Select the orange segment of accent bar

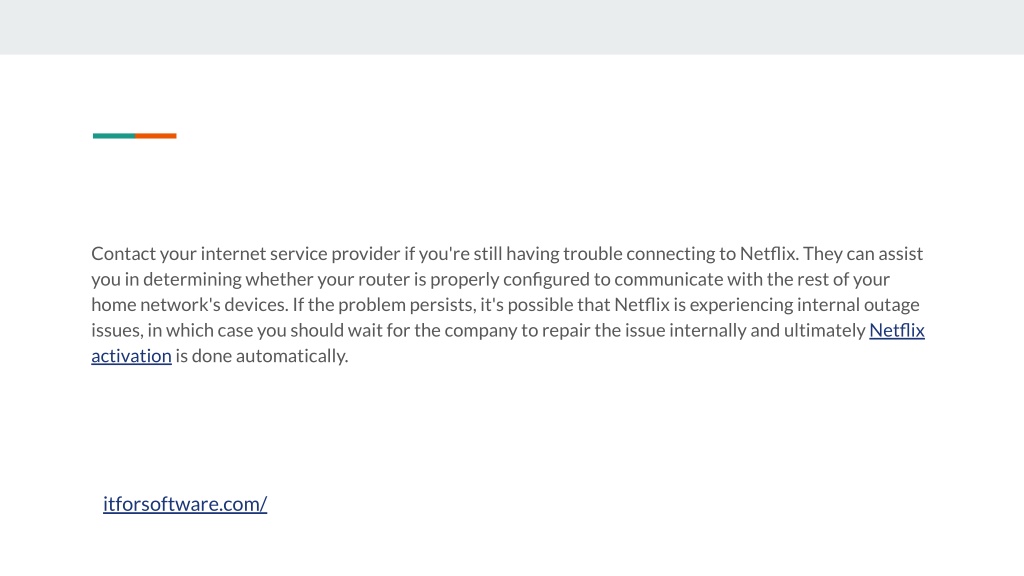pos(156,136)
